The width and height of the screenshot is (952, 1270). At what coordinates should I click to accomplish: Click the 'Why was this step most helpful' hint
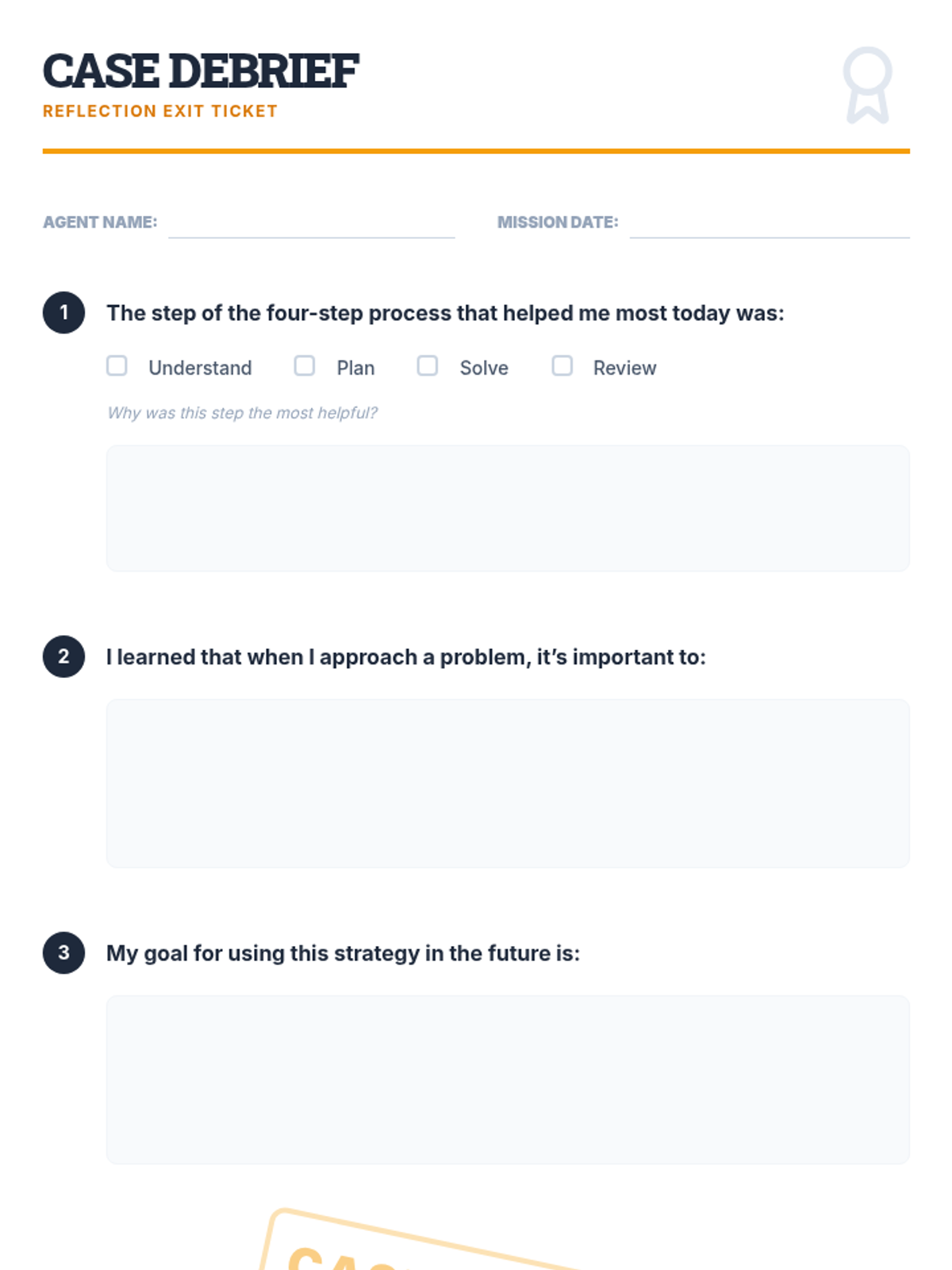(242, 413)
